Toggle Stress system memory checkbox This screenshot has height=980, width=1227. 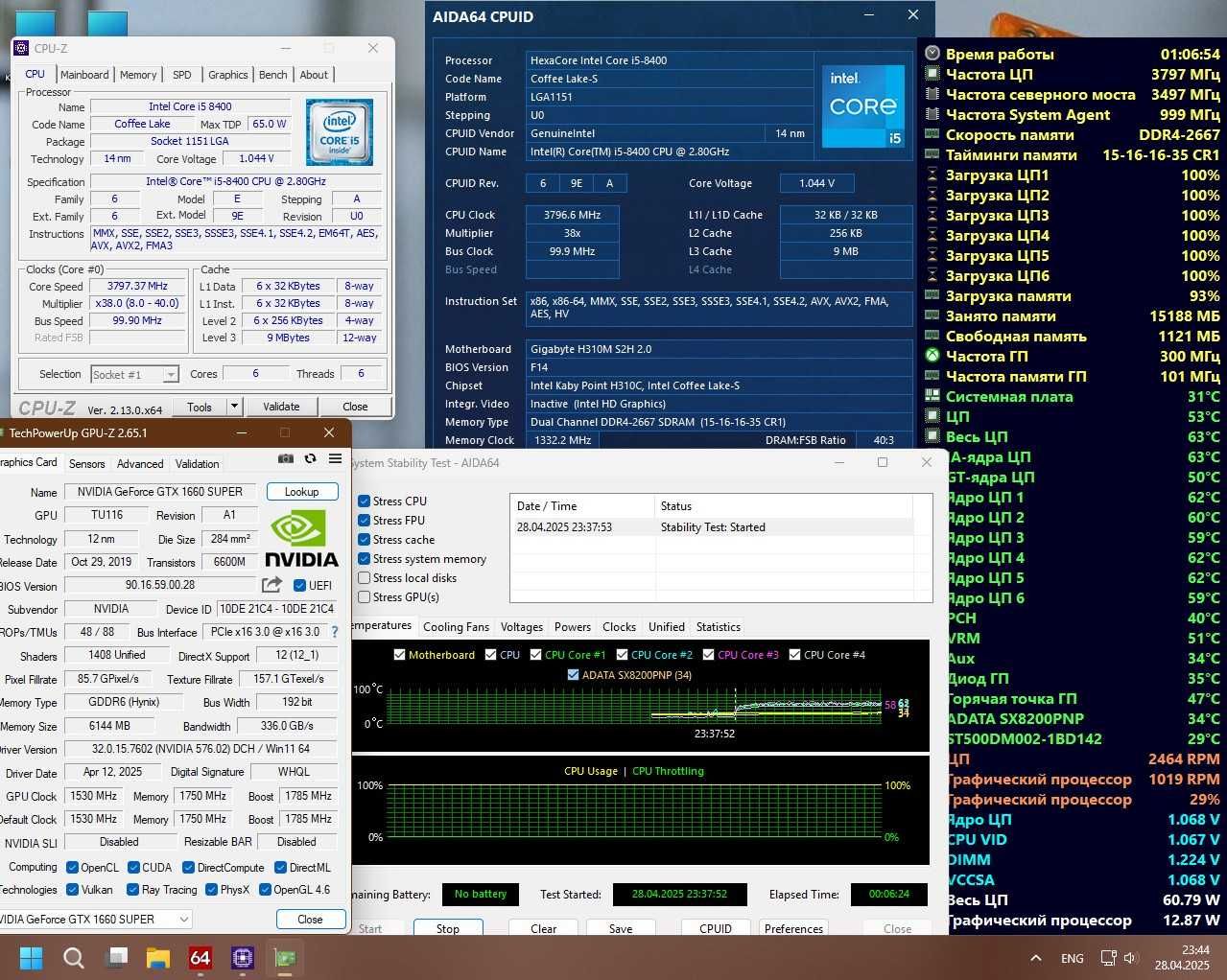365,558
